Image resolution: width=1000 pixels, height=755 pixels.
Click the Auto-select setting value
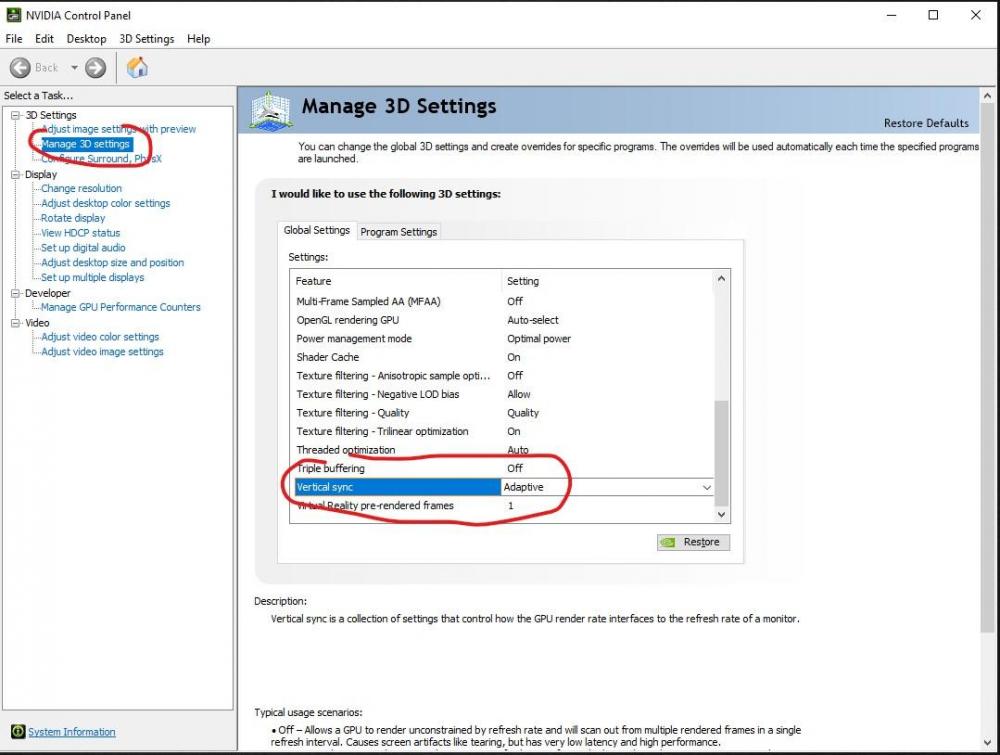click(x=533, y=320)
